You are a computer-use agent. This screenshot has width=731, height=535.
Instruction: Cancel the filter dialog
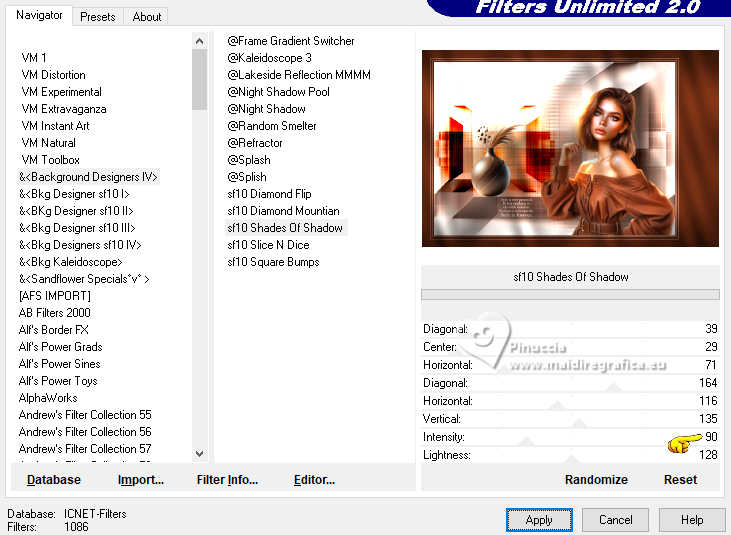click(x=615, y=520)
